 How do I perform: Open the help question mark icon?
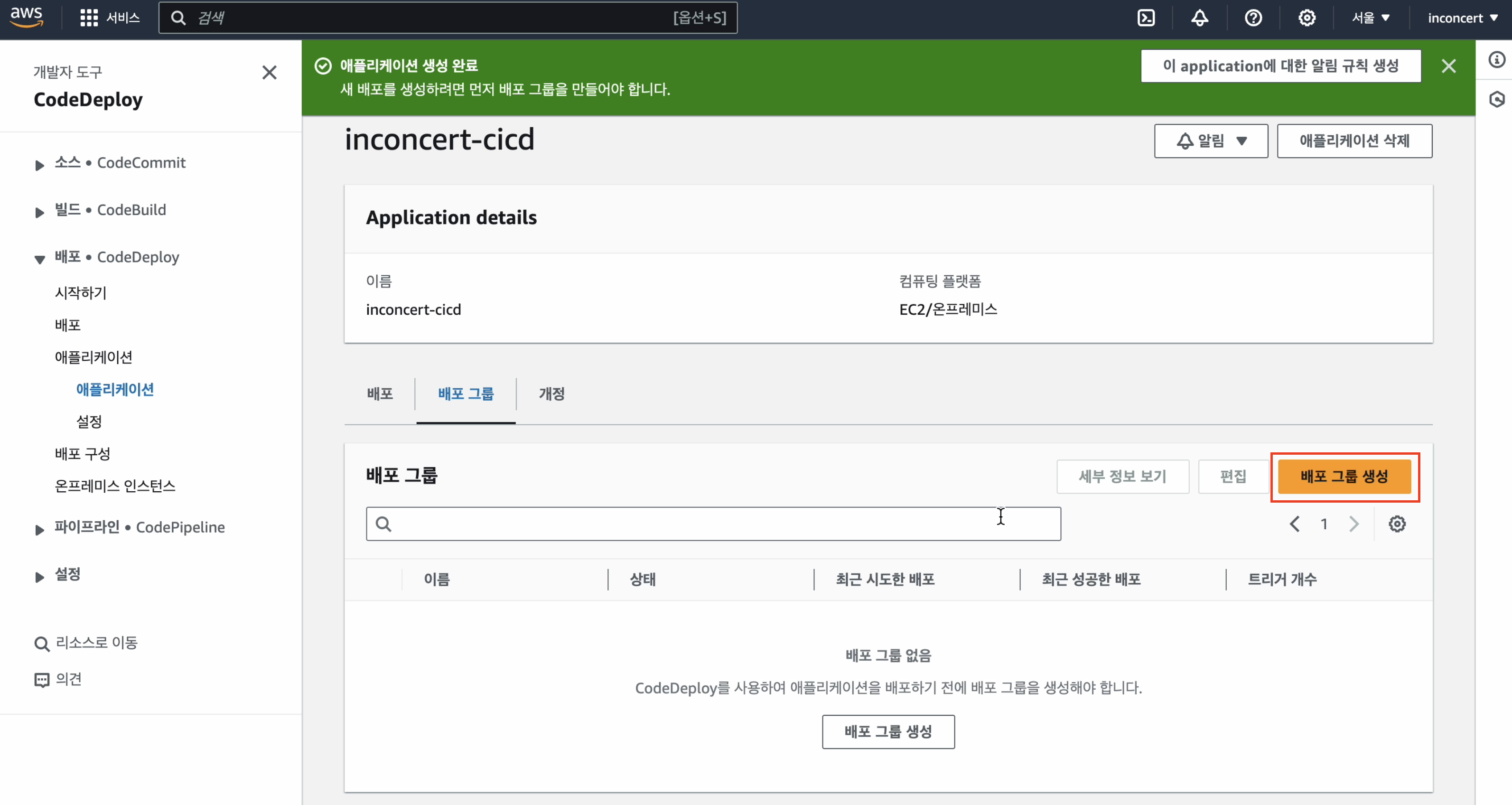coord(1253,18)
